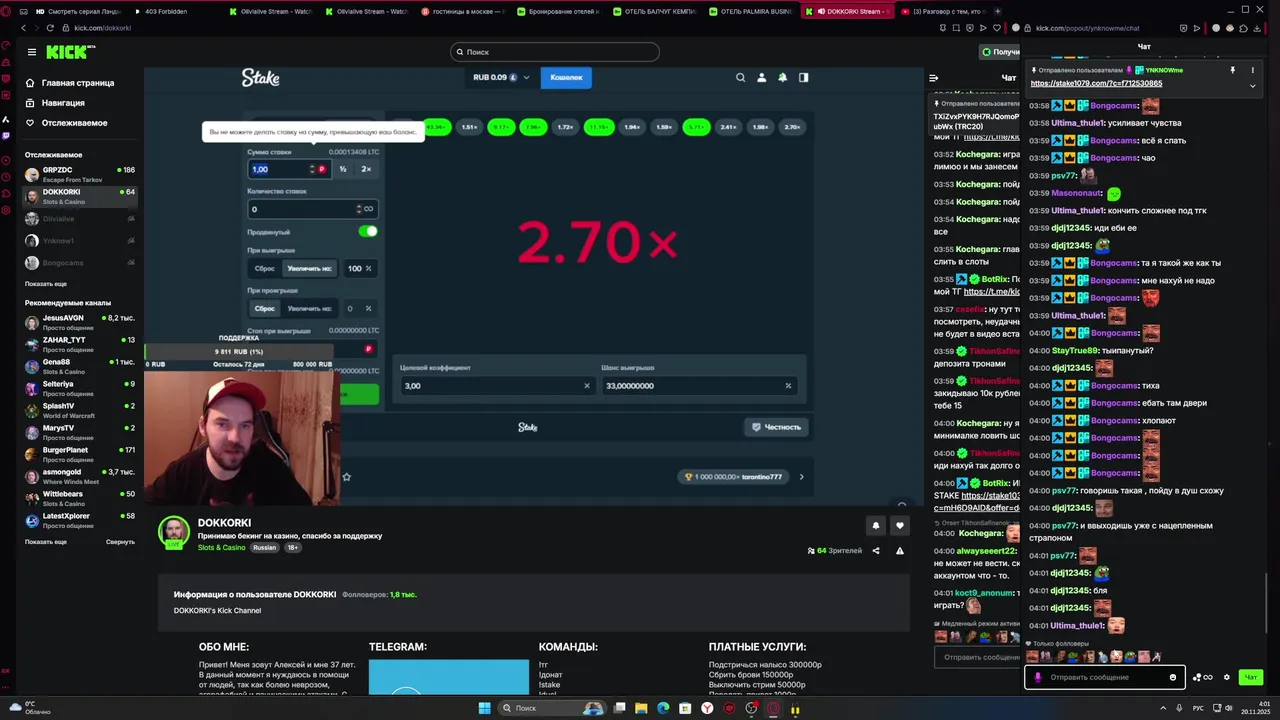The width and height of the screenshot is (1280, 720).
Task: Open GRPZDC channel in sidebar
Action: point(80,174)
